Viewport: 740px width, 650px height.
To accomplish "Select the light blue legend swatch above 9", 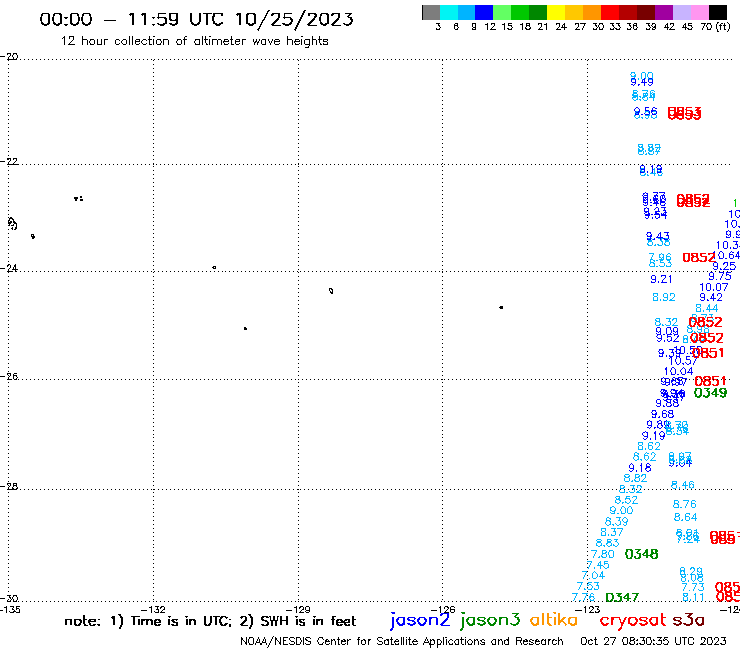I will click(x=467, y=12).
